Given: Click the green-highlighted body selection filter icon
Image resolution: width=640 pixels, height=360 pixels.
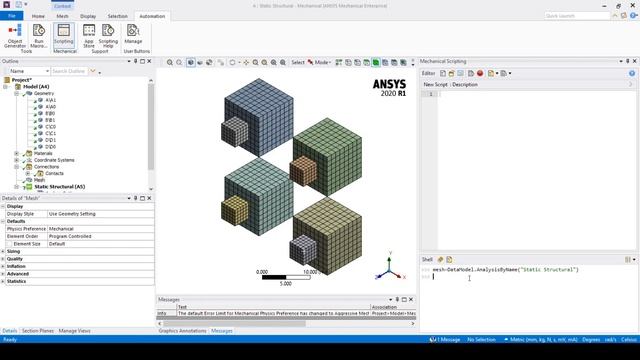Looking at the screenshot, I should pos(376,62).
